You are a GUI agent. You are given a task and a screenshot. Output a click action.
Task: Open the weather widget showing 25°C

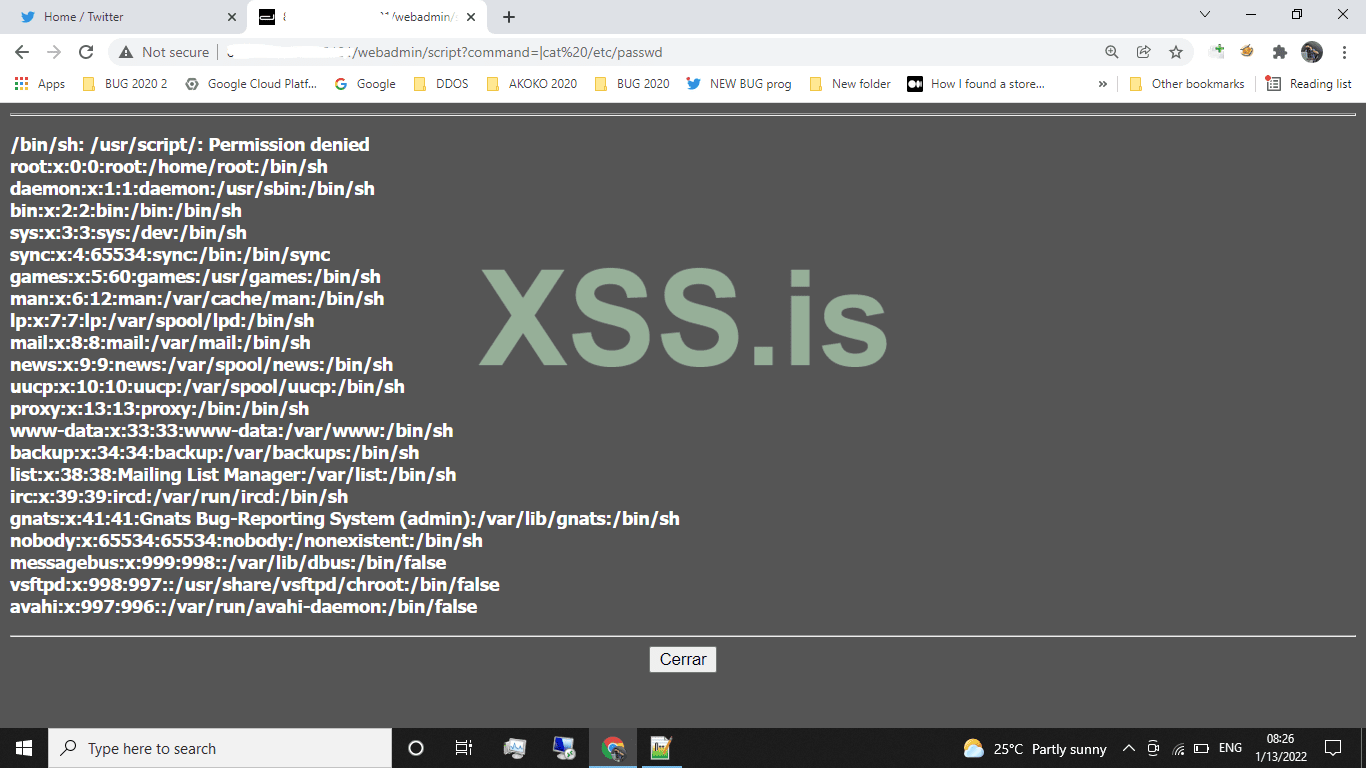tap(1035, 748)
